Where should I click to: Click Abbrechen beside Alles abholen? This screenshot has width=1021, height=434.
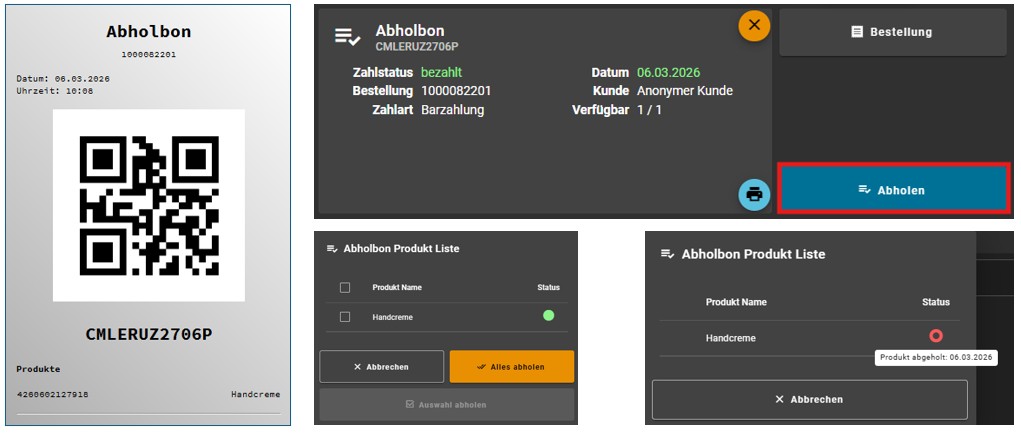tap(382, 367)
